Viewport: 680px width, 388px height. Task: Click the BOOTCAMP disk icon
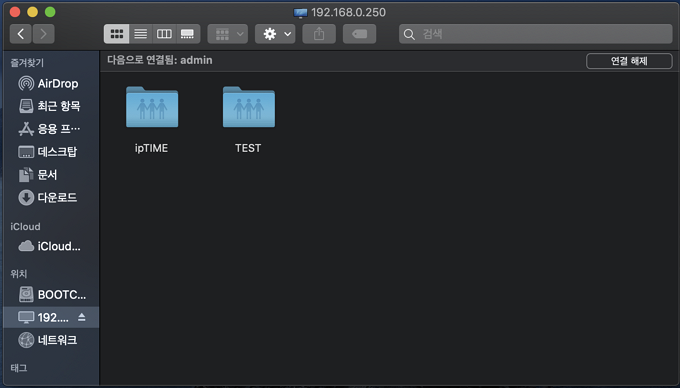point(26,295)
